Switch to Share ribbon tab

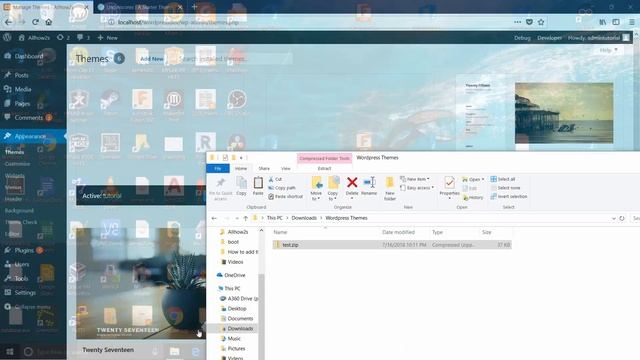point(264,169)
